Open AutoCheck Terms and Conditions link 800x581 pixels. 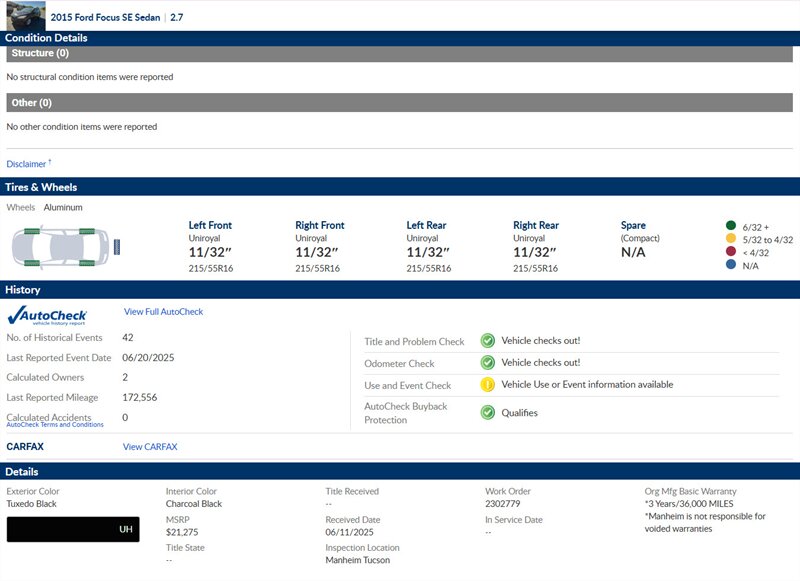click(55, 425)
